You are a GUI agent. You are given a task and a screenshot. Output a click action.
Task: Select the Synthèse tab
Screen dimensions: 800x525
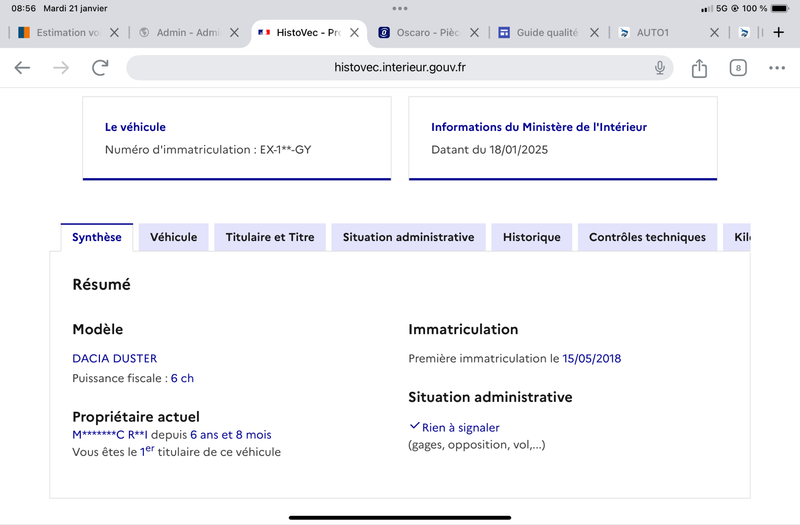97,237
